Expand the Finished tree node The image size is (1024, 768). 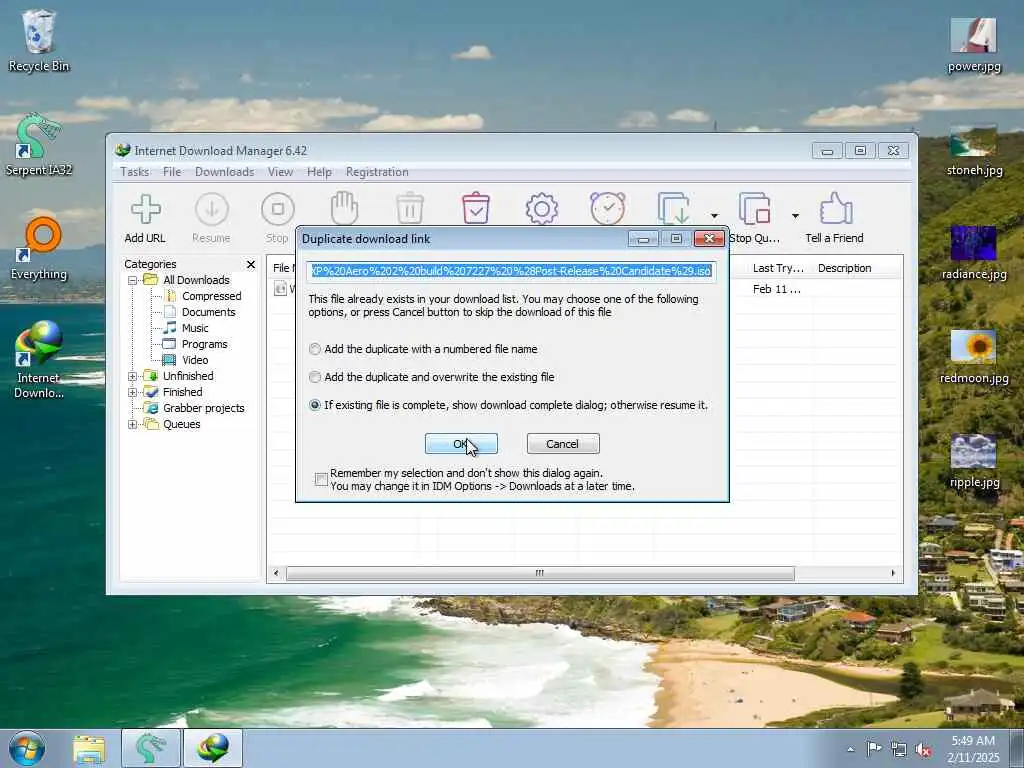coord(133,392)
